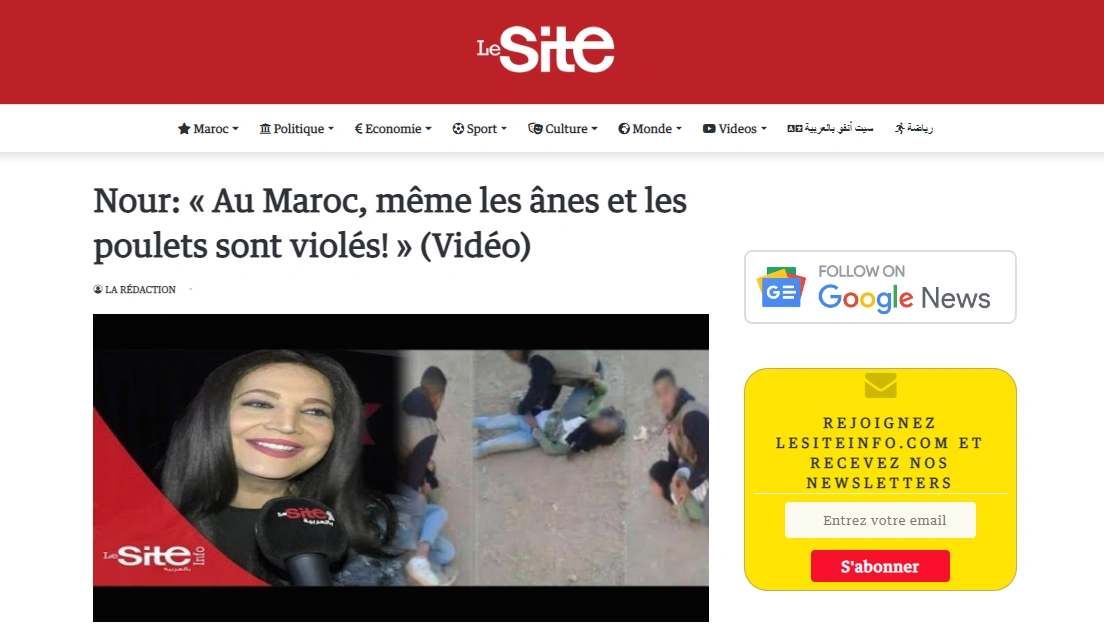Click the Entrez votre email field

click(880, 520)
